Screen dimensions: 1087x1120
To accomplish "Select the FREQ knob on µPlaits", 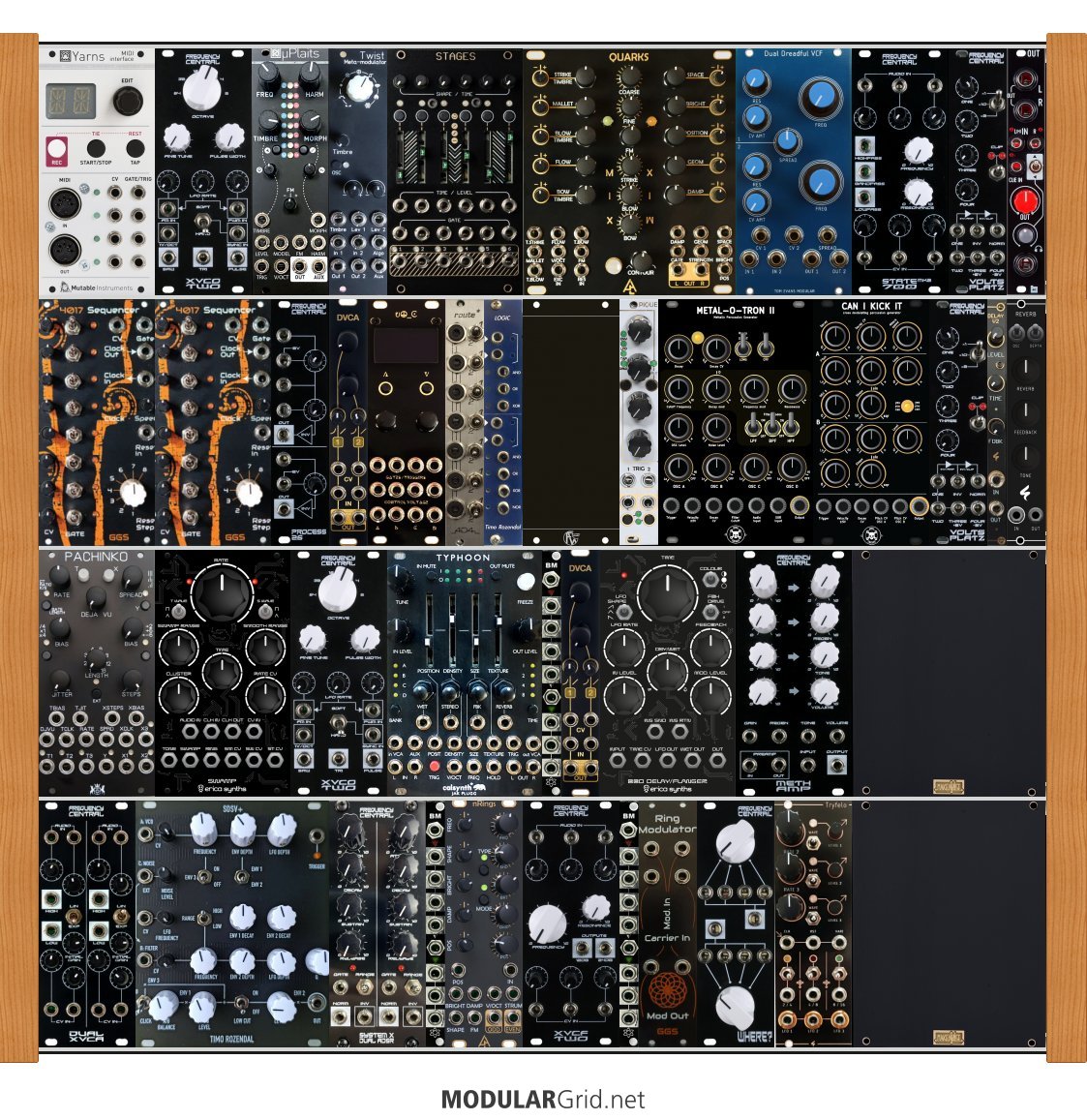I will (268, 75).
